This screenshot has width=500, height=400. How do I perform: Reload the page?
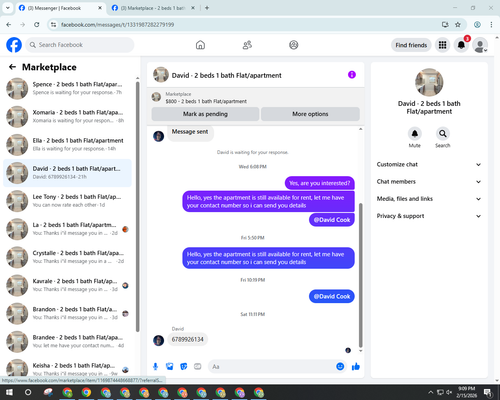coord(37,25)
